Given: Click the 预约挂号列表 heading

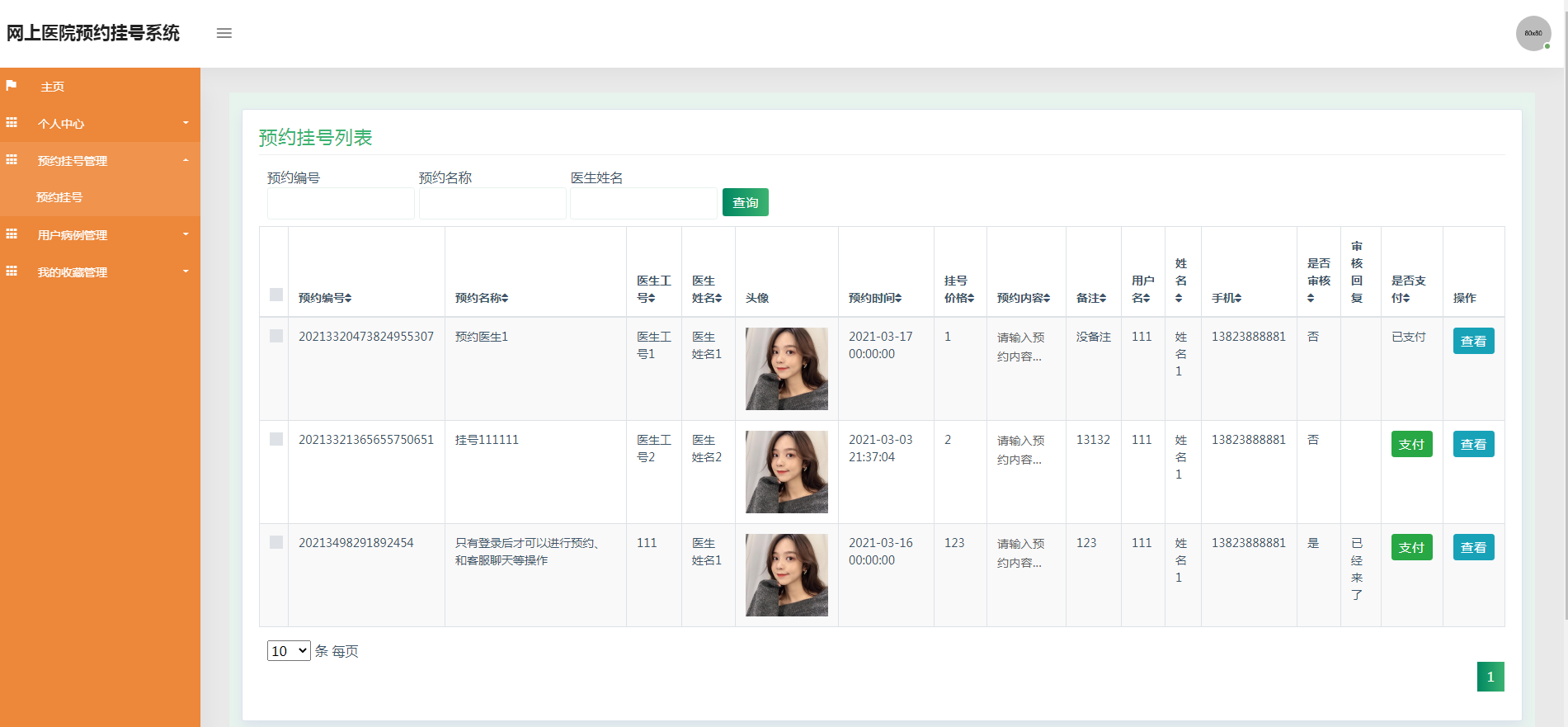Looking at the screenshot, I should pos(316,137).
